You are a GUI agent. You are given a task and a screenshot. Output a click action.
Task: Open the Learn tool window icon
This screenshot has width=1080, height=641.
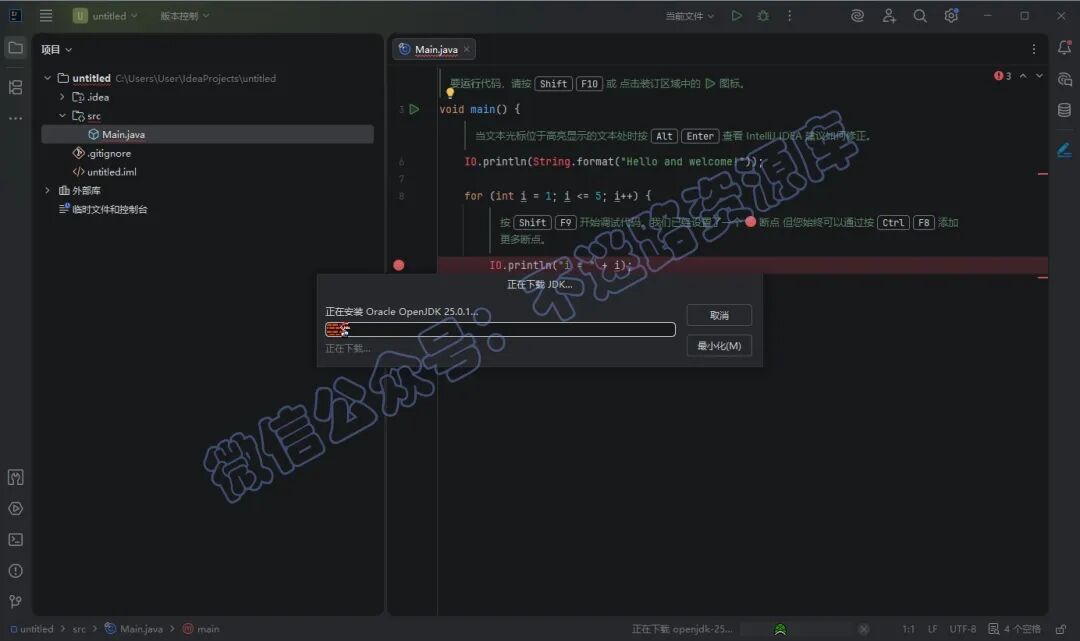pyautogui.click(x=15, y=477)
